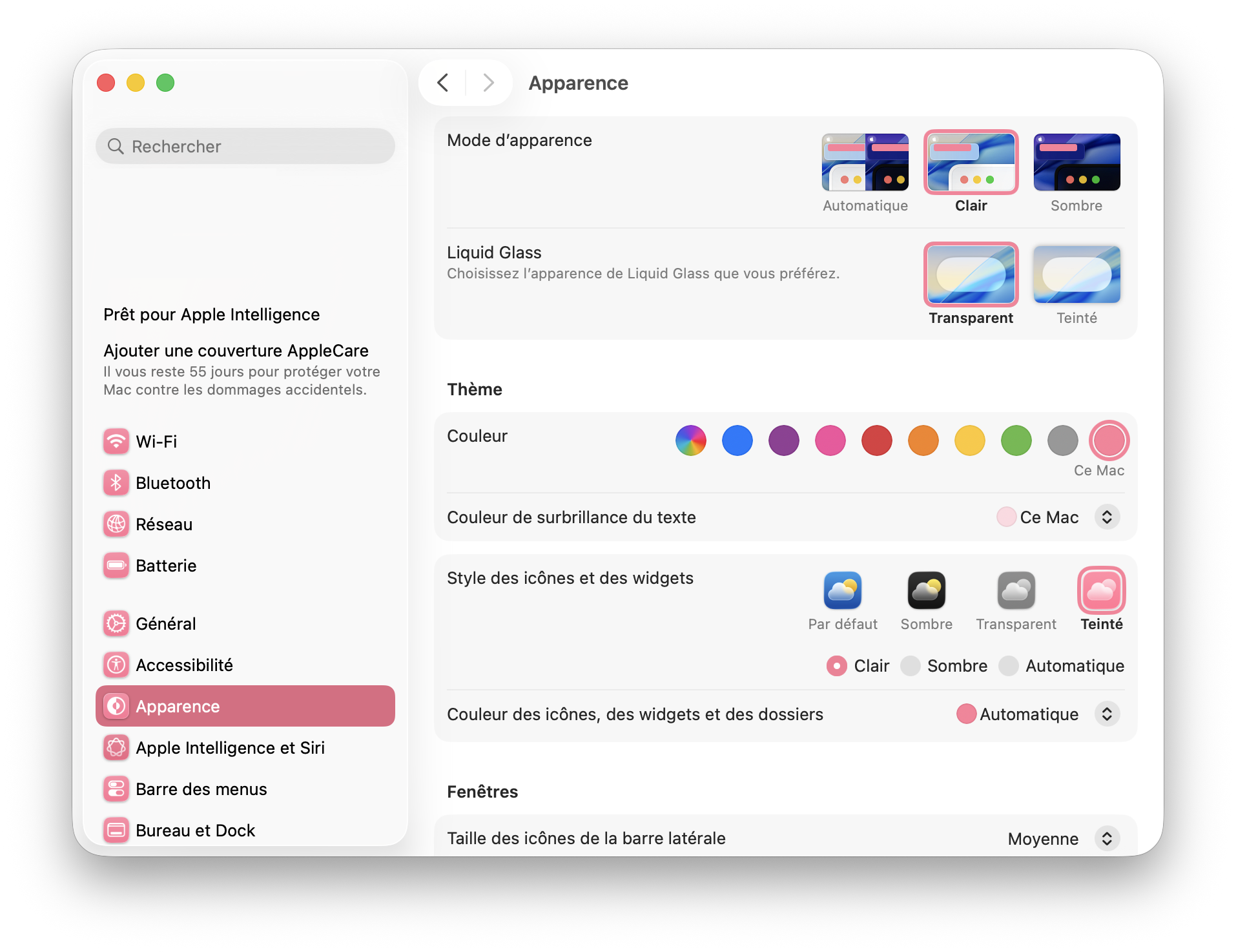Open the text highlight color dropdown
This screenshot has height=952, width=1236.
1106,517
